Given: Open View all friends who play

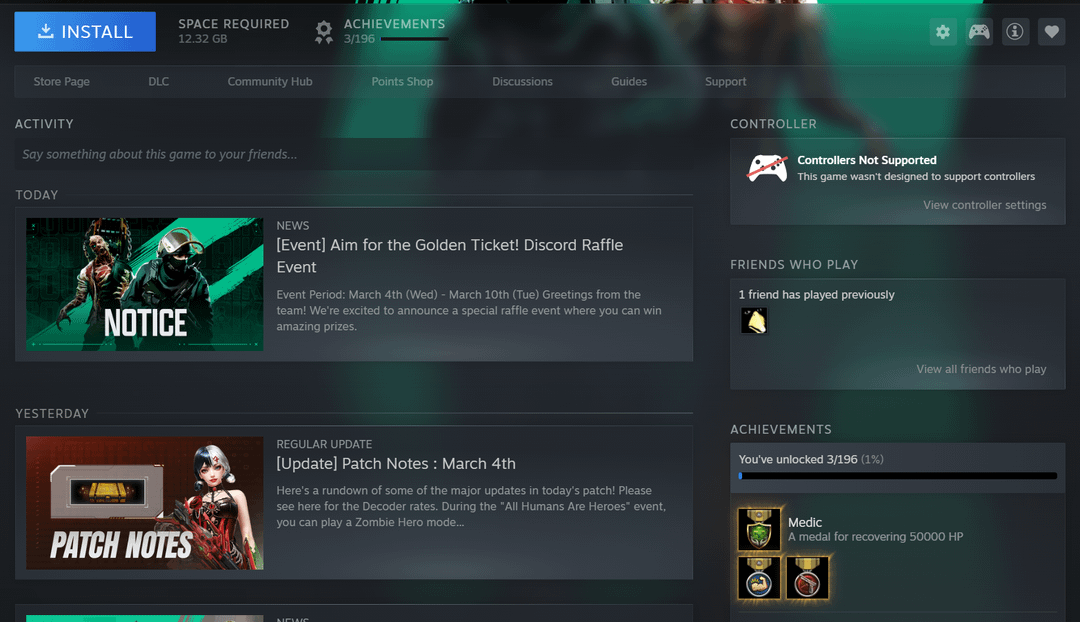Looking at the screenshot, I should (981, 369).
